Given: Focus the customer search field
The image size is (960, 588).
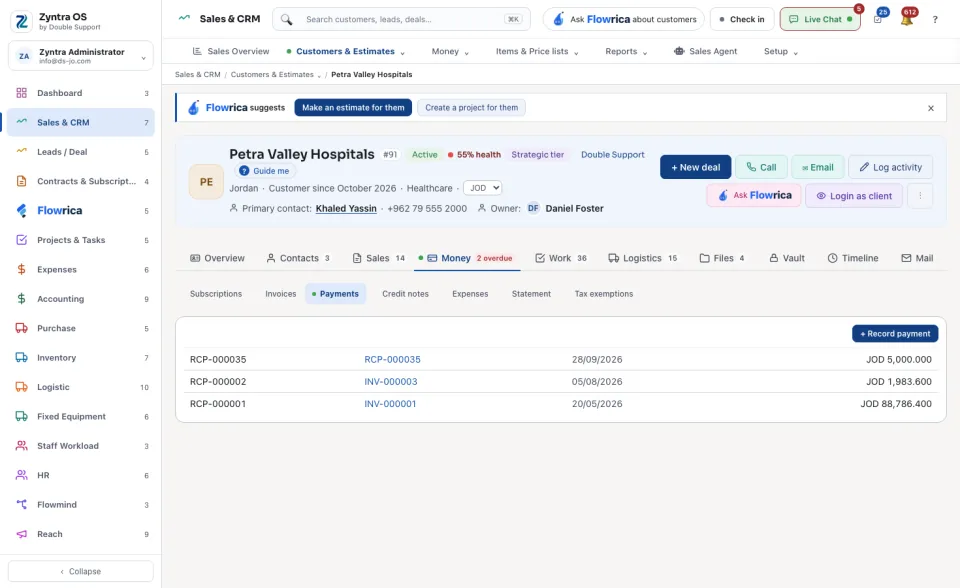Looking at the screenshot, I should coord(402,20).
